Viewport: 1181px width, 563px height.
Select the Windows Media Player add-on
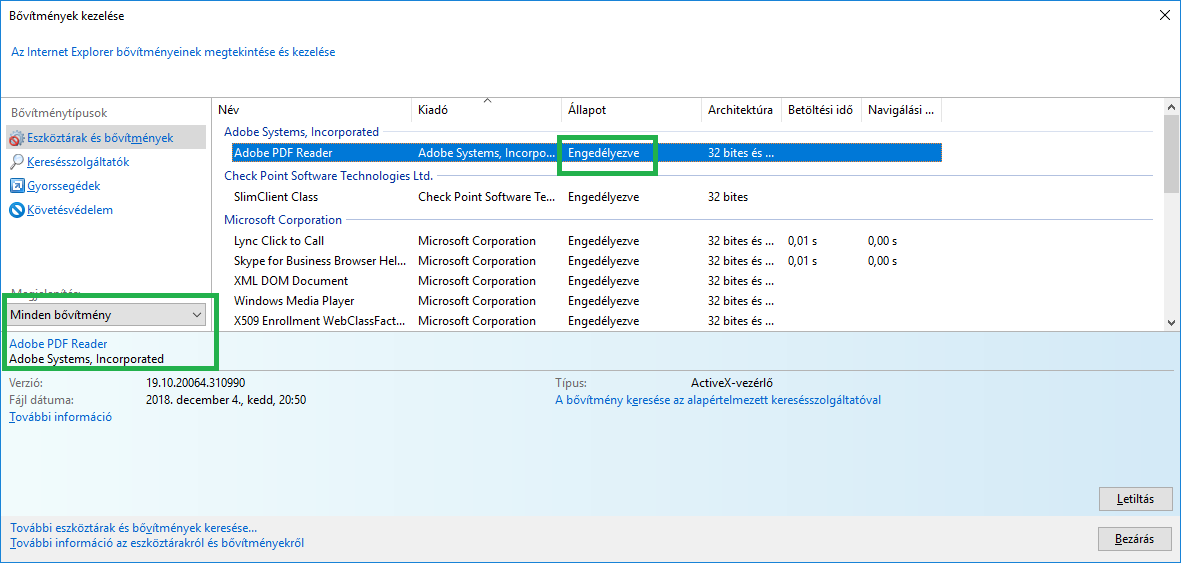tap(294, 301)
